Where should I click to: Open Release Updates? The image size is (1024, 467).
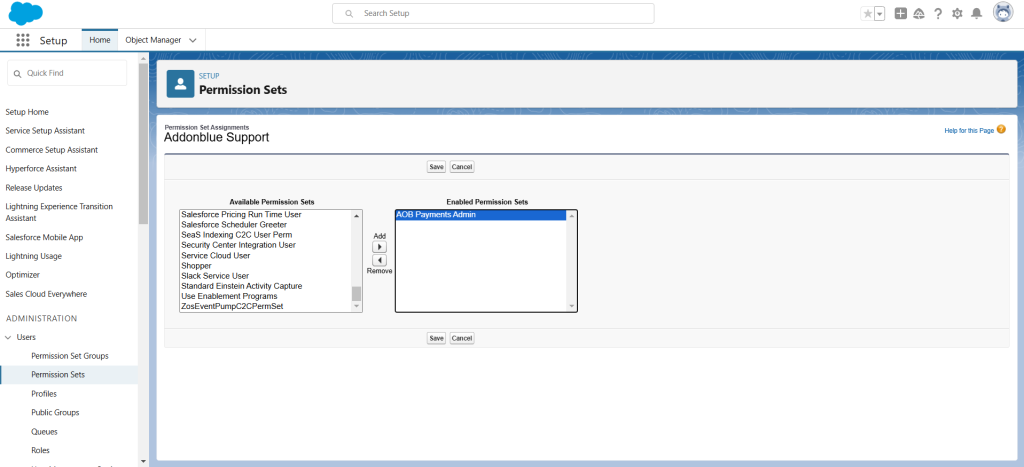(34, 187)
